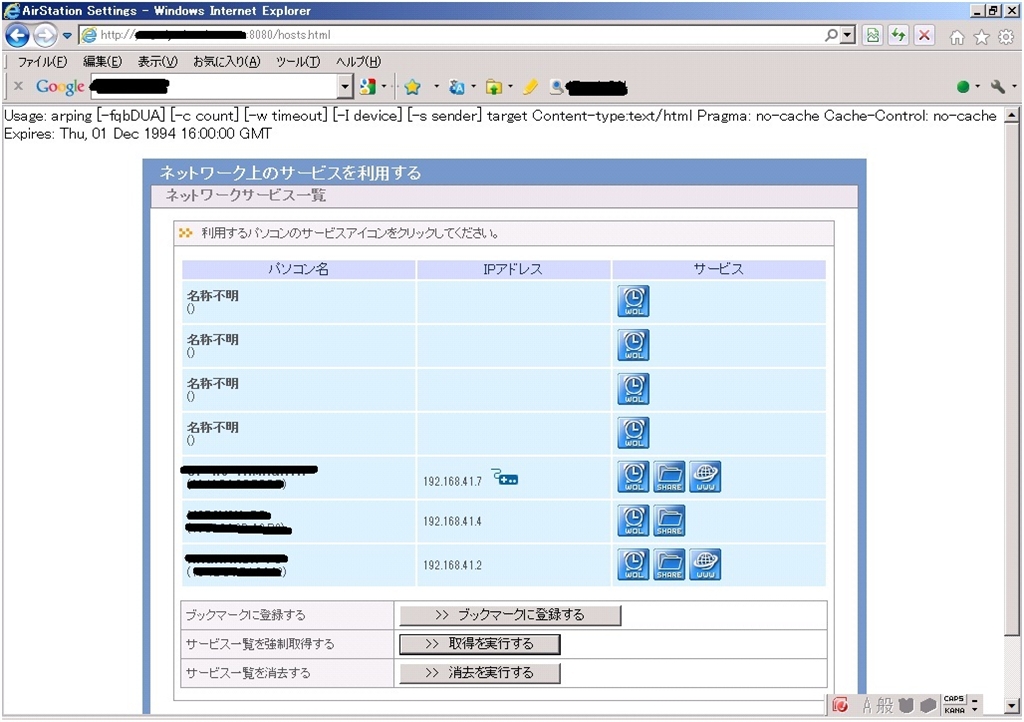
Task: Click the WOL icon for 192.168.41.4
Action: [x=633, y=520]
